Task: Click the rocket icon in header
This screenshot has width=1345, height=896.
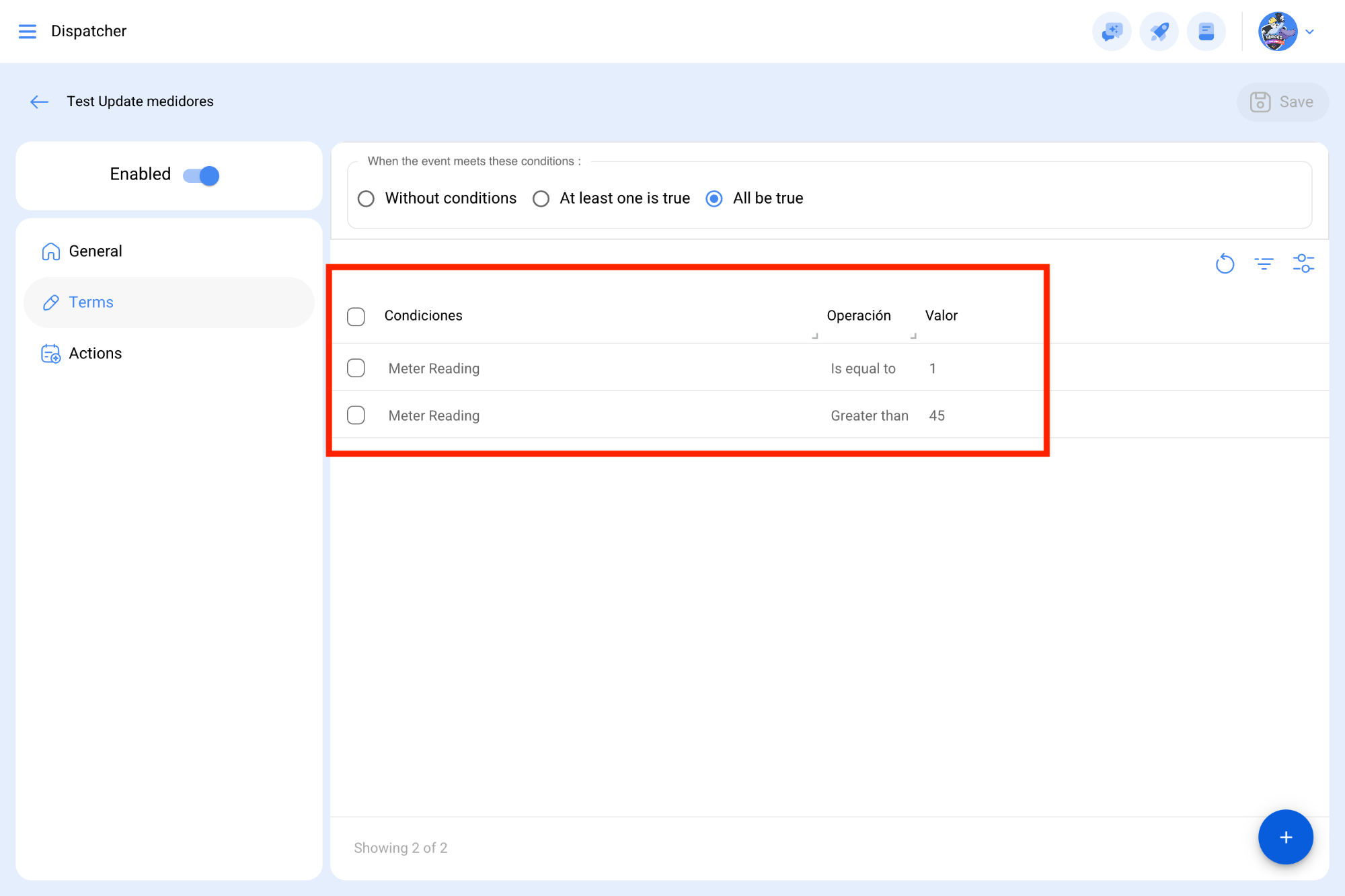Action: tap(1159, 32)
